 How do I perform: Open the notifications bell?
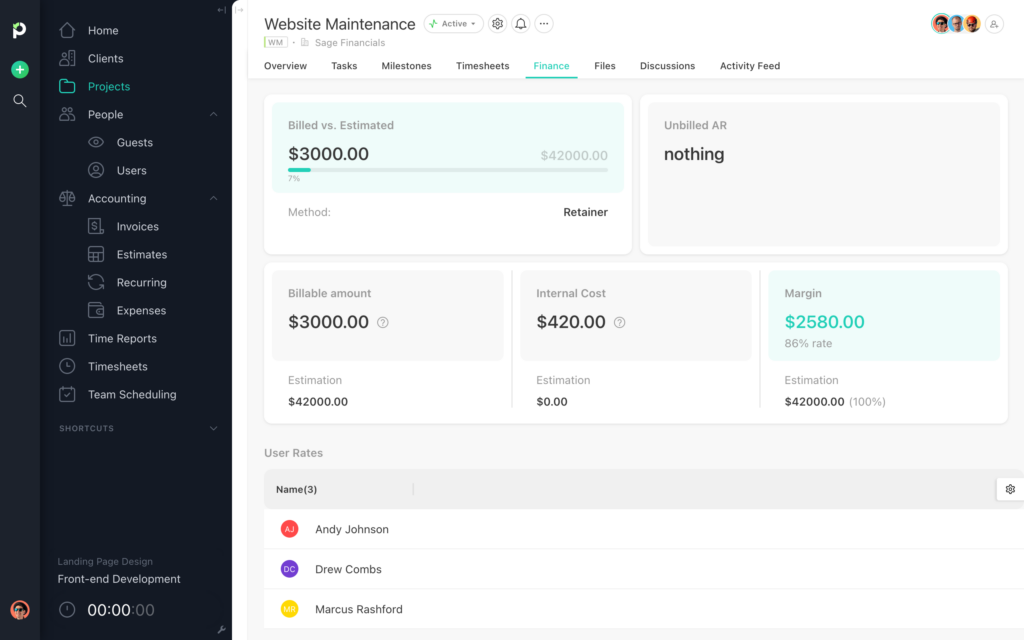(520, 23)
